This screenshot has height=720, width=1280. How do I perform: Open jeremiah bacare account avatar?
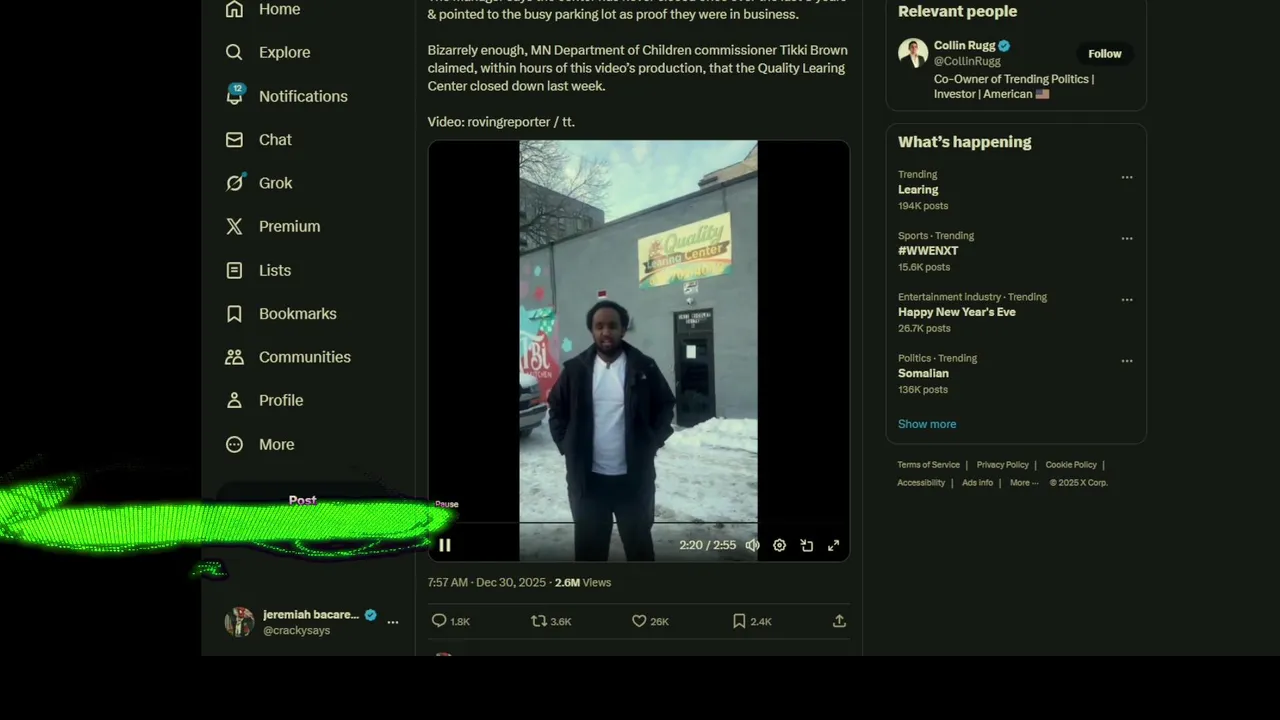click(239, 622)
